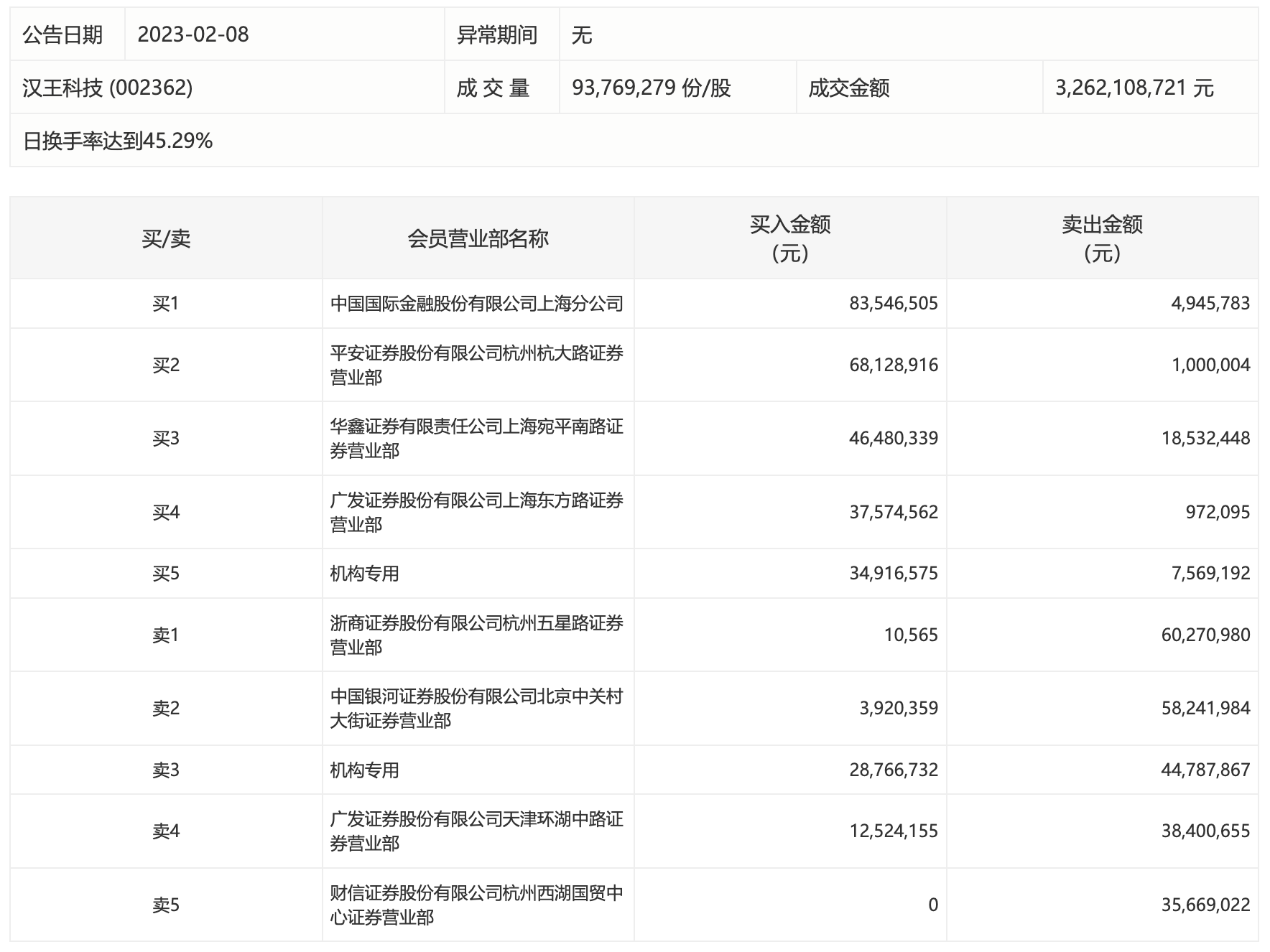Select the 卖2 row label
The image size is (1270, 952).
click(166, 709)
